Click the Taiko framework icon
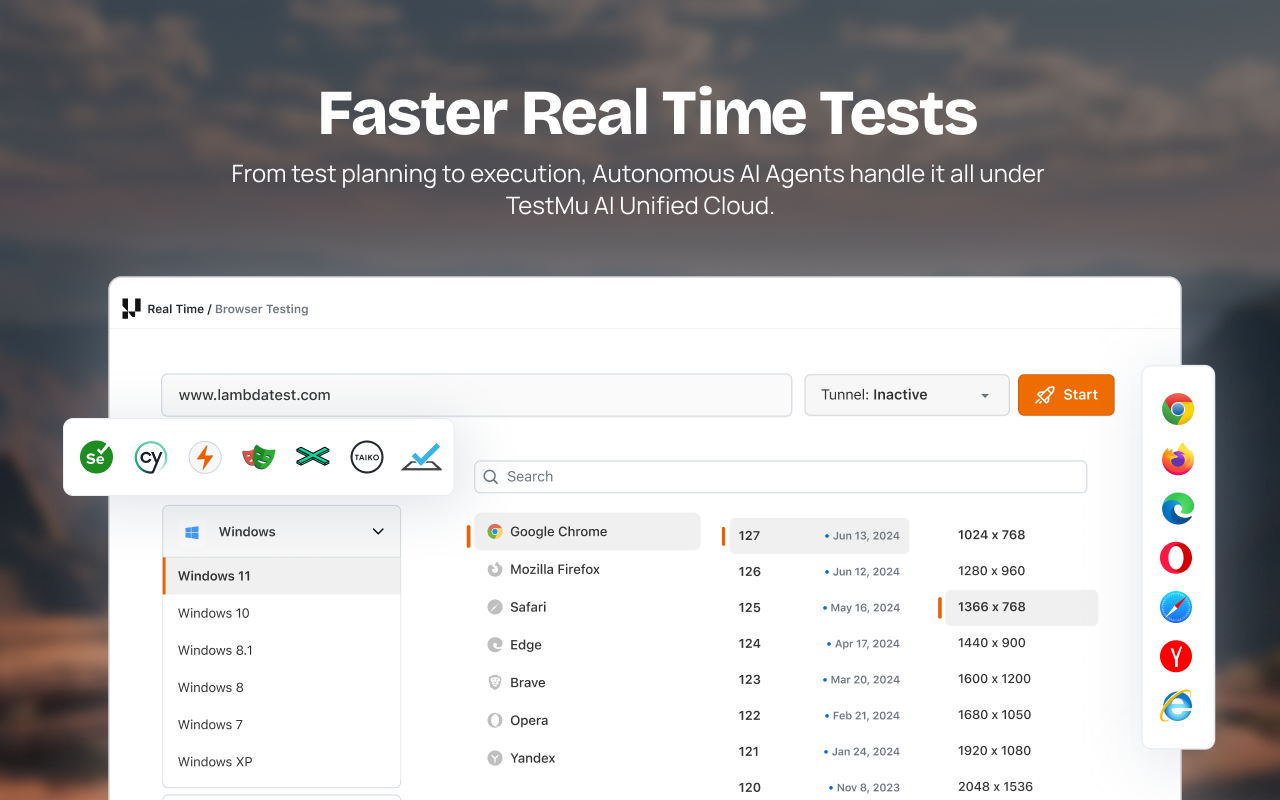The image size is (1280, 800). 367,458
